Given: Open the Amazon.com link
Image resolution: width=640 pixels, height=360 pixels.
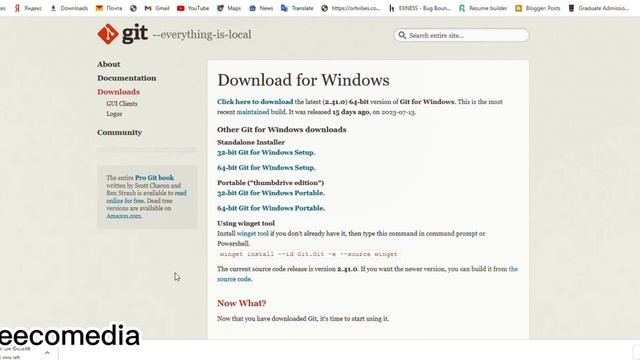Looking at the screenshot, I should pos(124,216).
